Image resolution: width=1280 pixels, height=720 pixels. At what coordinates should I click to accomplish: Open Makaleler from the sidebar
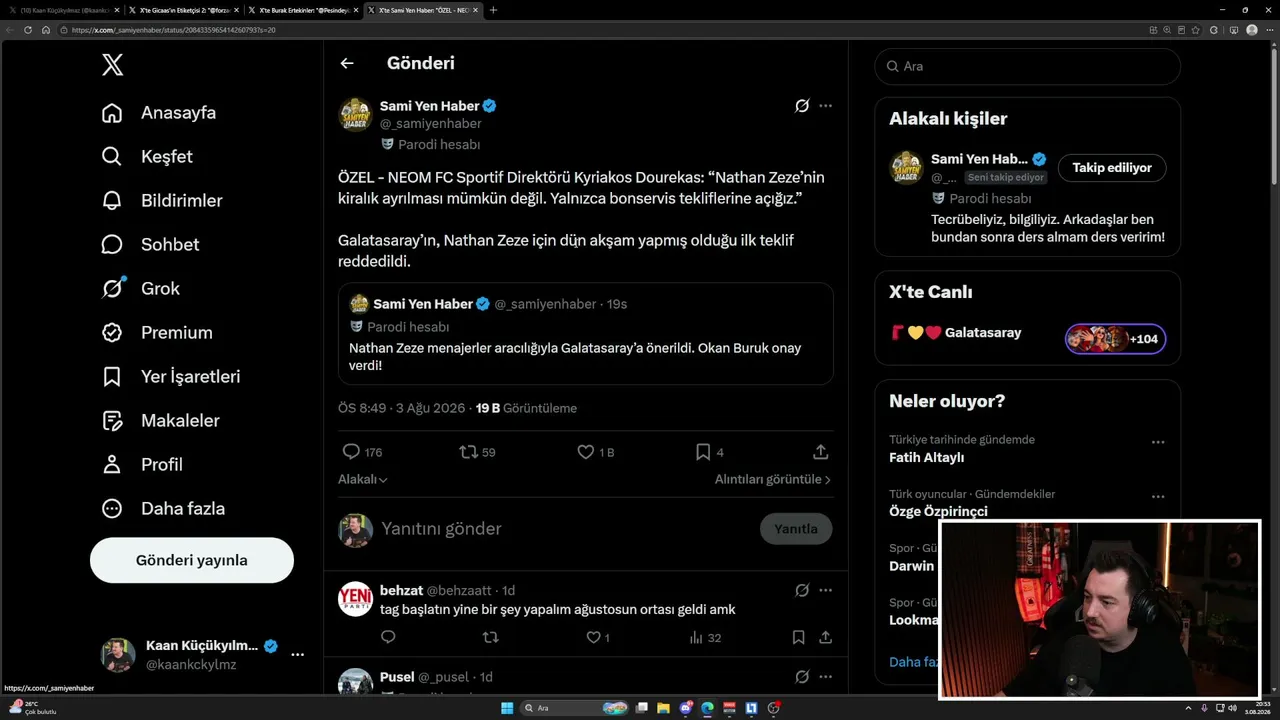pos(160,421)
